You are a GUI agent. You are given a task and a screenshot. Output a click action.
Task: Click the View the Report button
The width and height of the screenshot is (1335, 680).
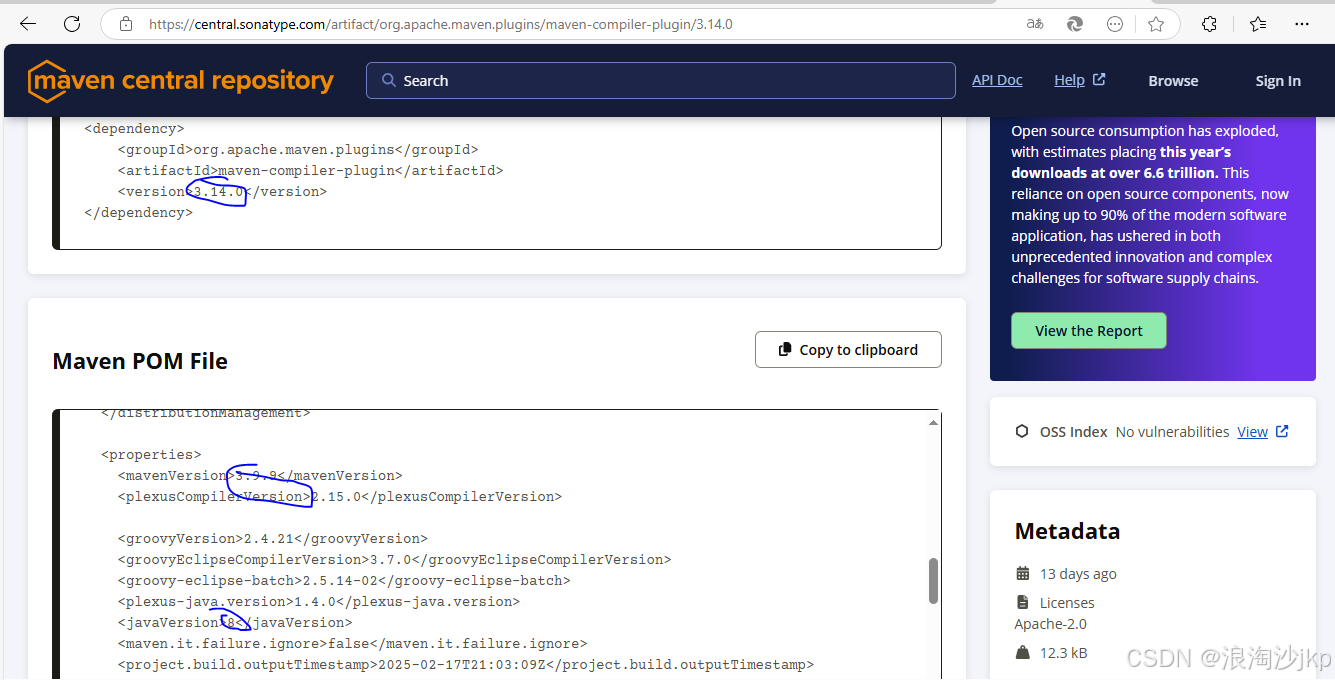click(1089, 331)
